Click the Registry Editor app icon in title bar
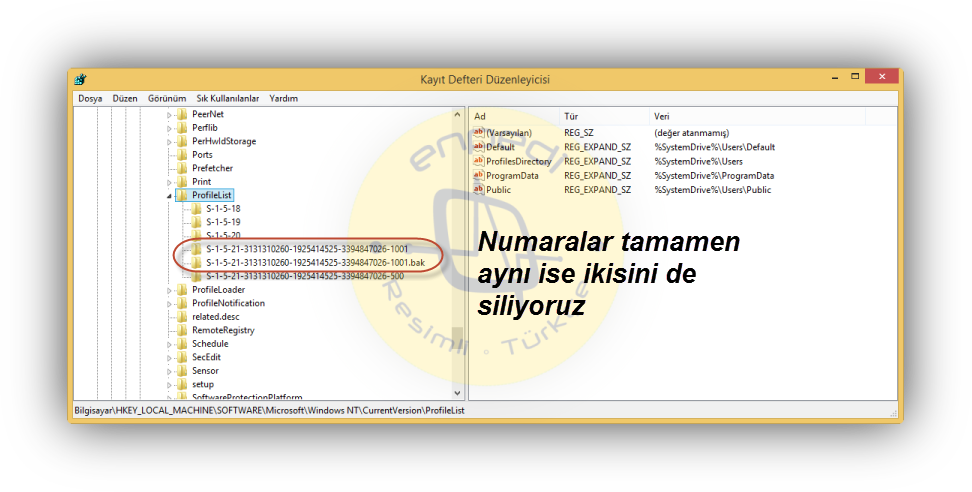Image resolution: width=972 pixels, height=492 pixels. point(80,79)
